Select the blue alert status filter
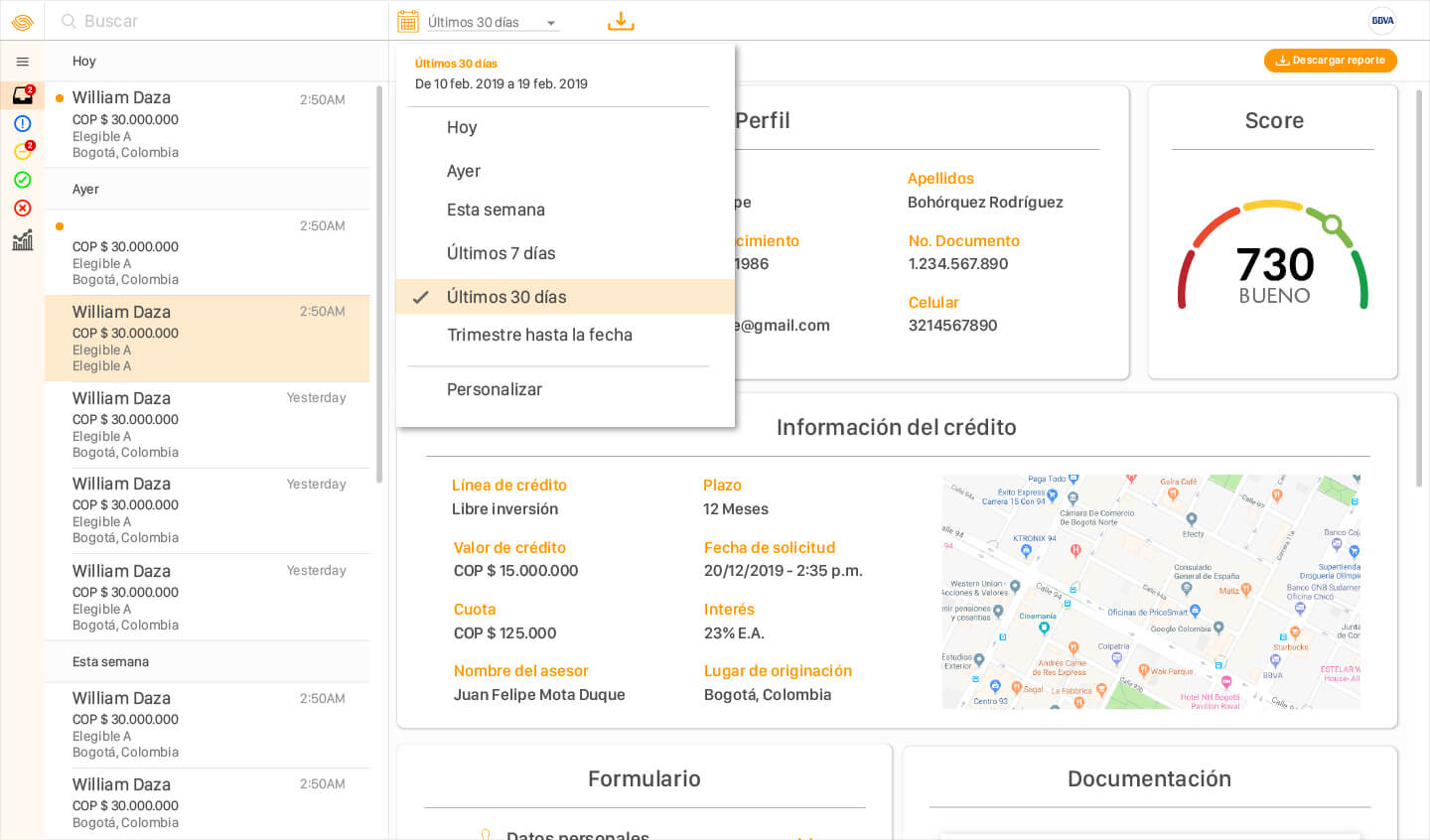The image size is (1430, 840). 22,124
